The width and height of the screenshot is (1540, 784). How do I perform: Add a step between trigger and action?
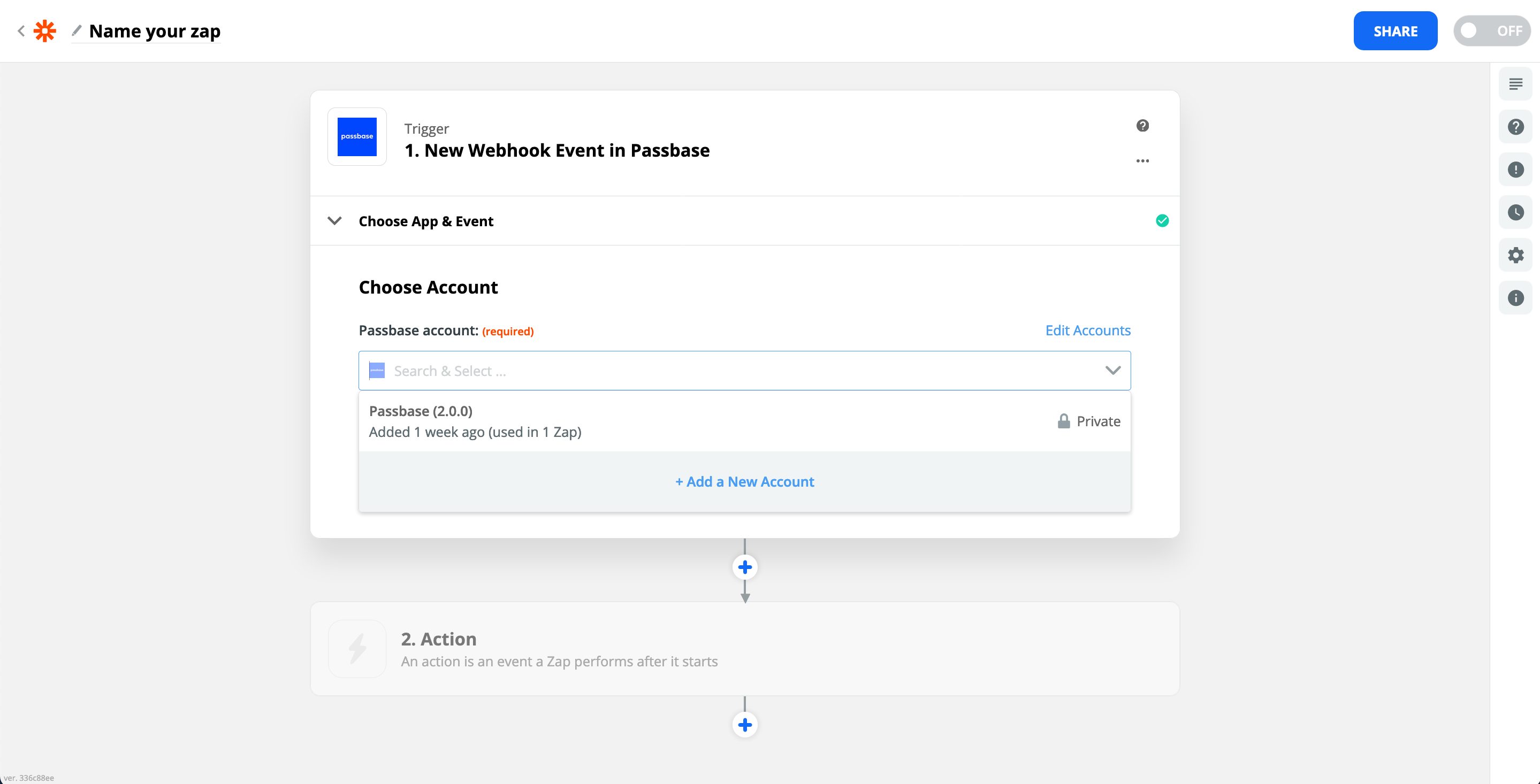pos(744,567)
